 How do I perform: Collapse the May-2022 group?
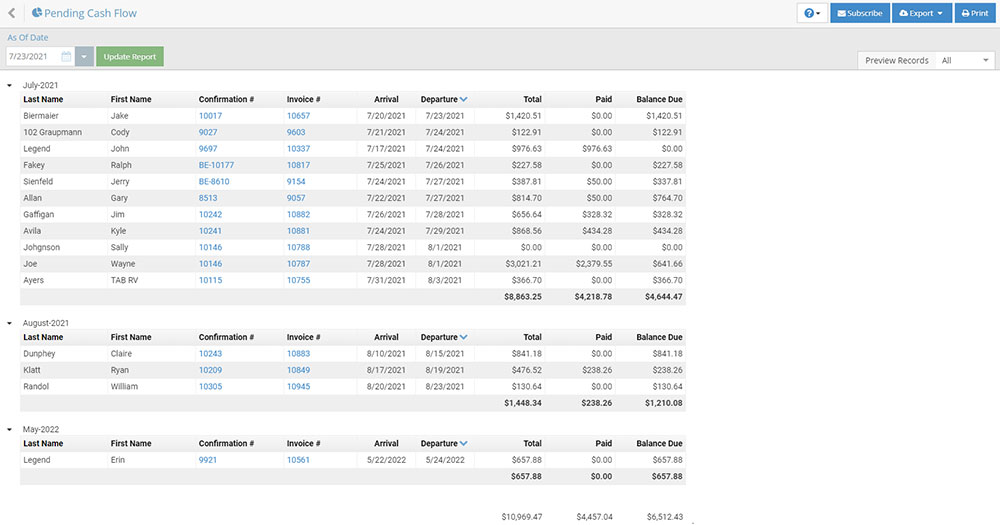pyautogui.click(x=10, y=430)
